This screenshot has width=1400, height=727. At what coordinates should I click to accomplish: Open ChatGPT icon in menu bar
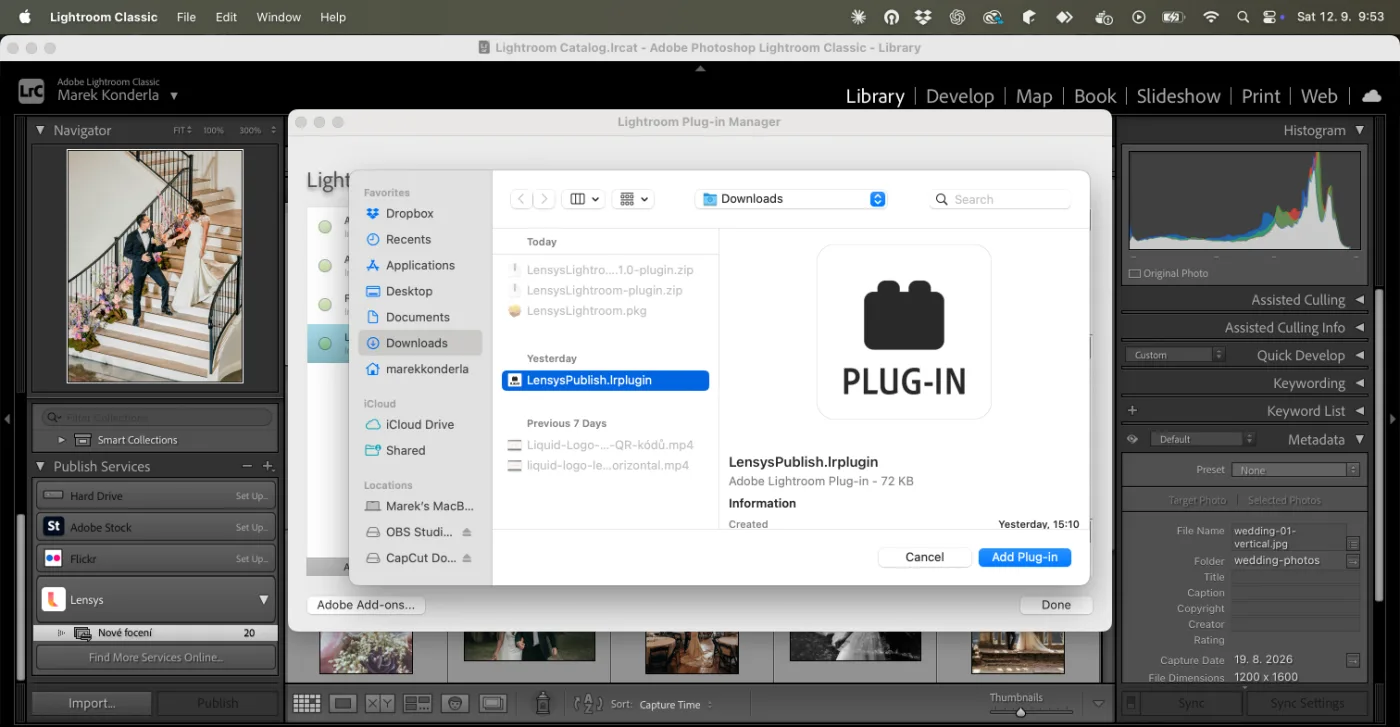coord(957,17)
